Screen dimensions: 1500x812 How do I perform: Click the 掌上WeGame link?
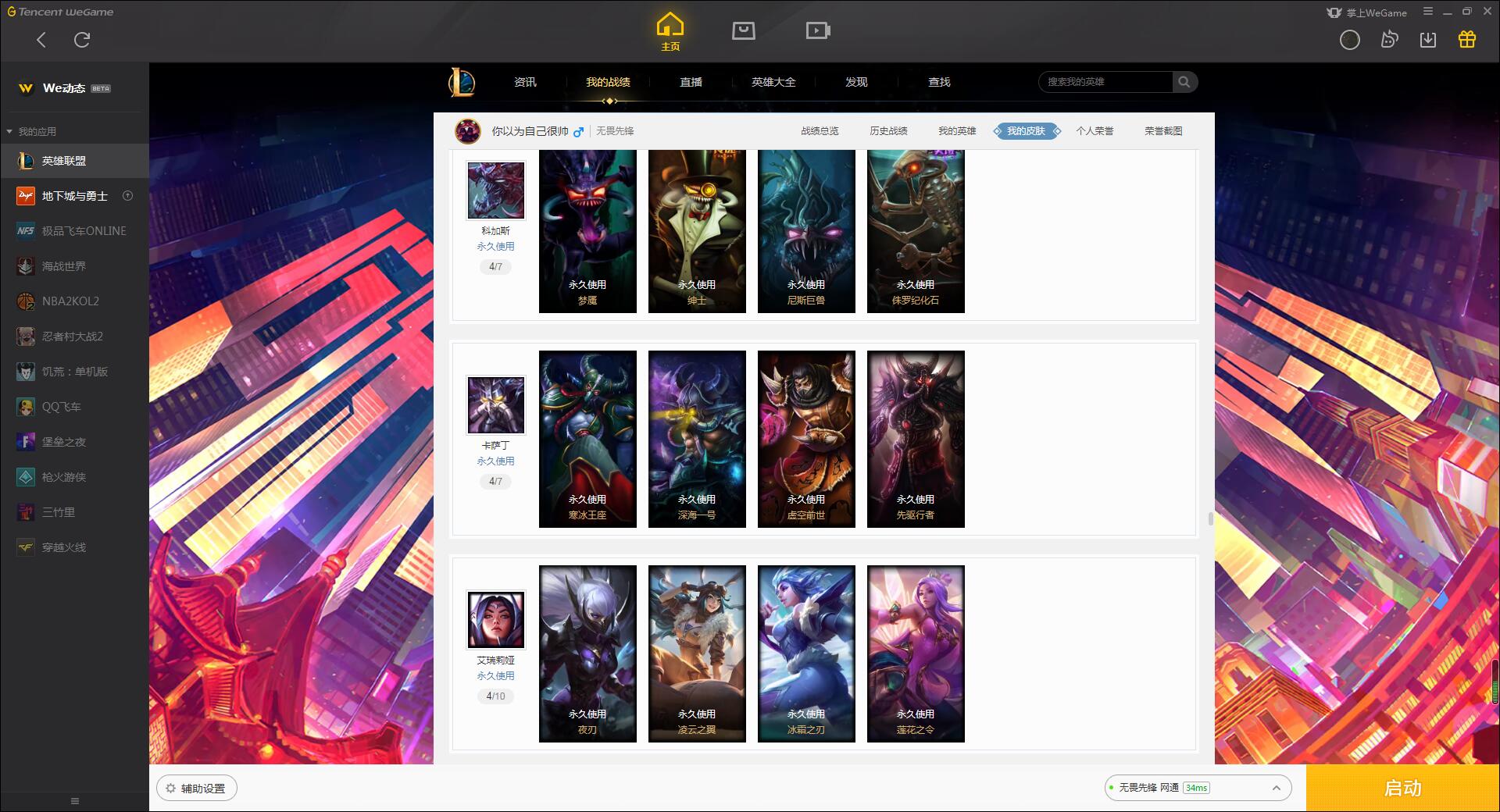pyautogui.click(x=1367, y=12)
